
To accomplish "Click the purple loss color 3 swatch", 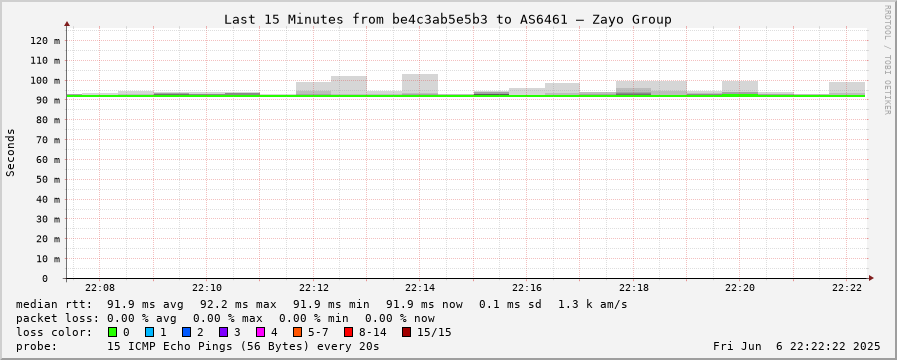I will 223,332.
